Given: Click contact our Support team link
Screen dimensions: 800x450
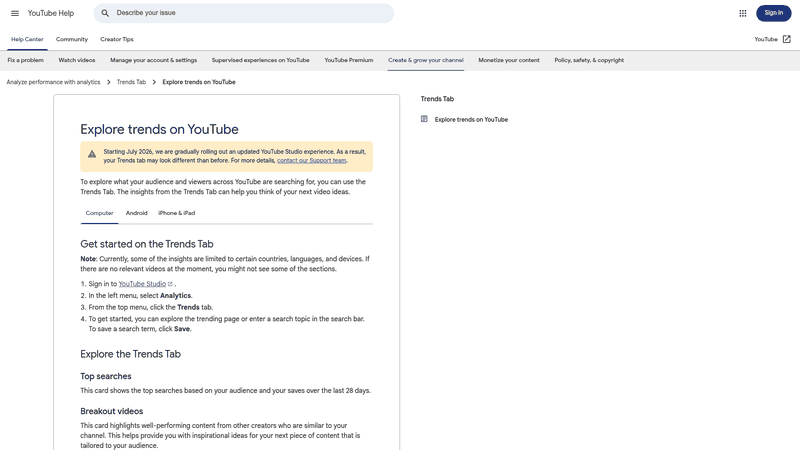Looking at the screenshot, I should point(312,161).
